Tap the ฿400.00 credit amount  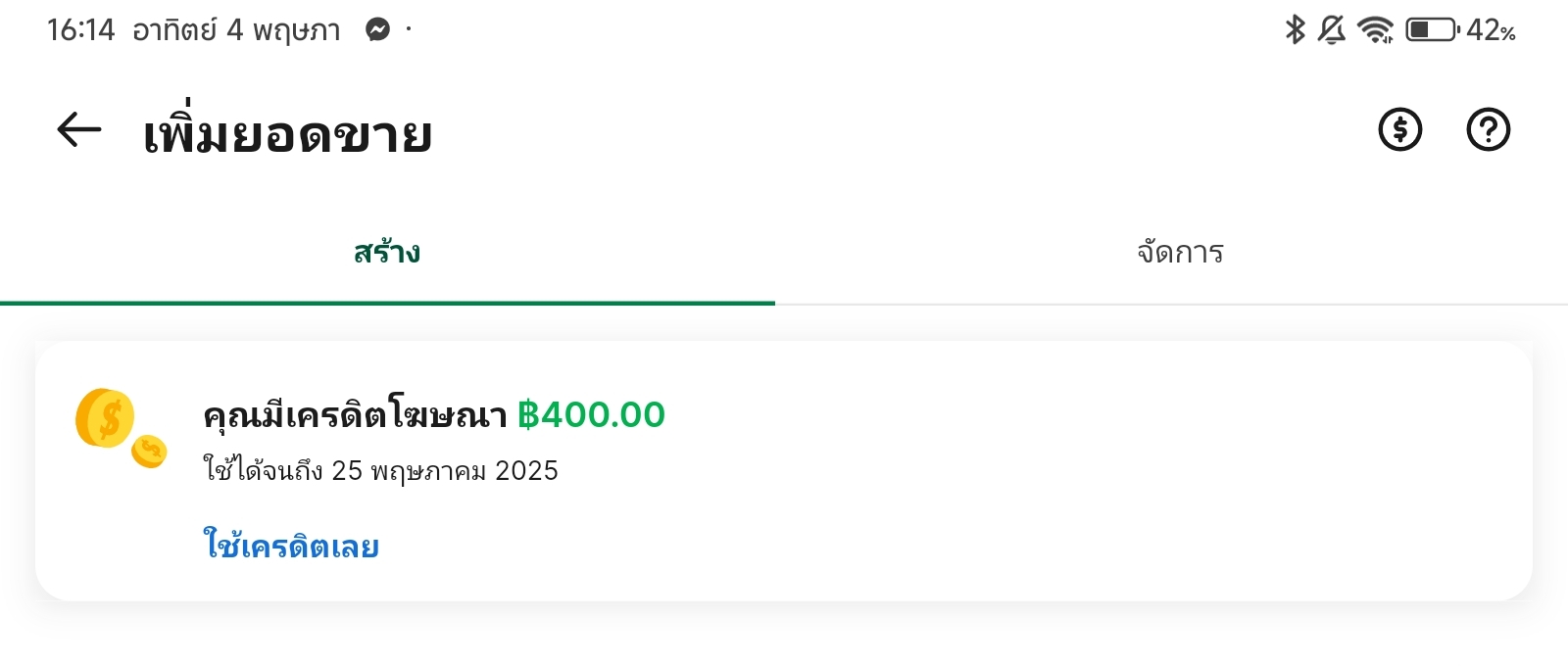pyautogui.click(x=591, y=414)
